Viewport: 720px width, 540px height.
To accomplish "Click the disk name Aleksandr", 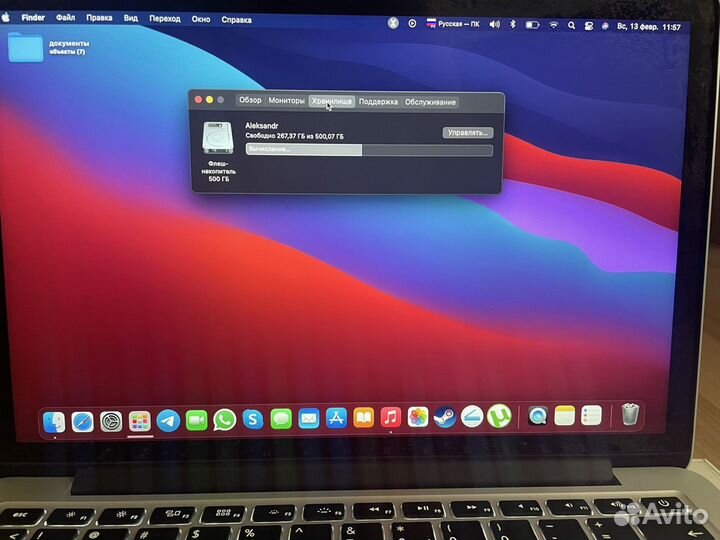I will click(x=261, y=125).
